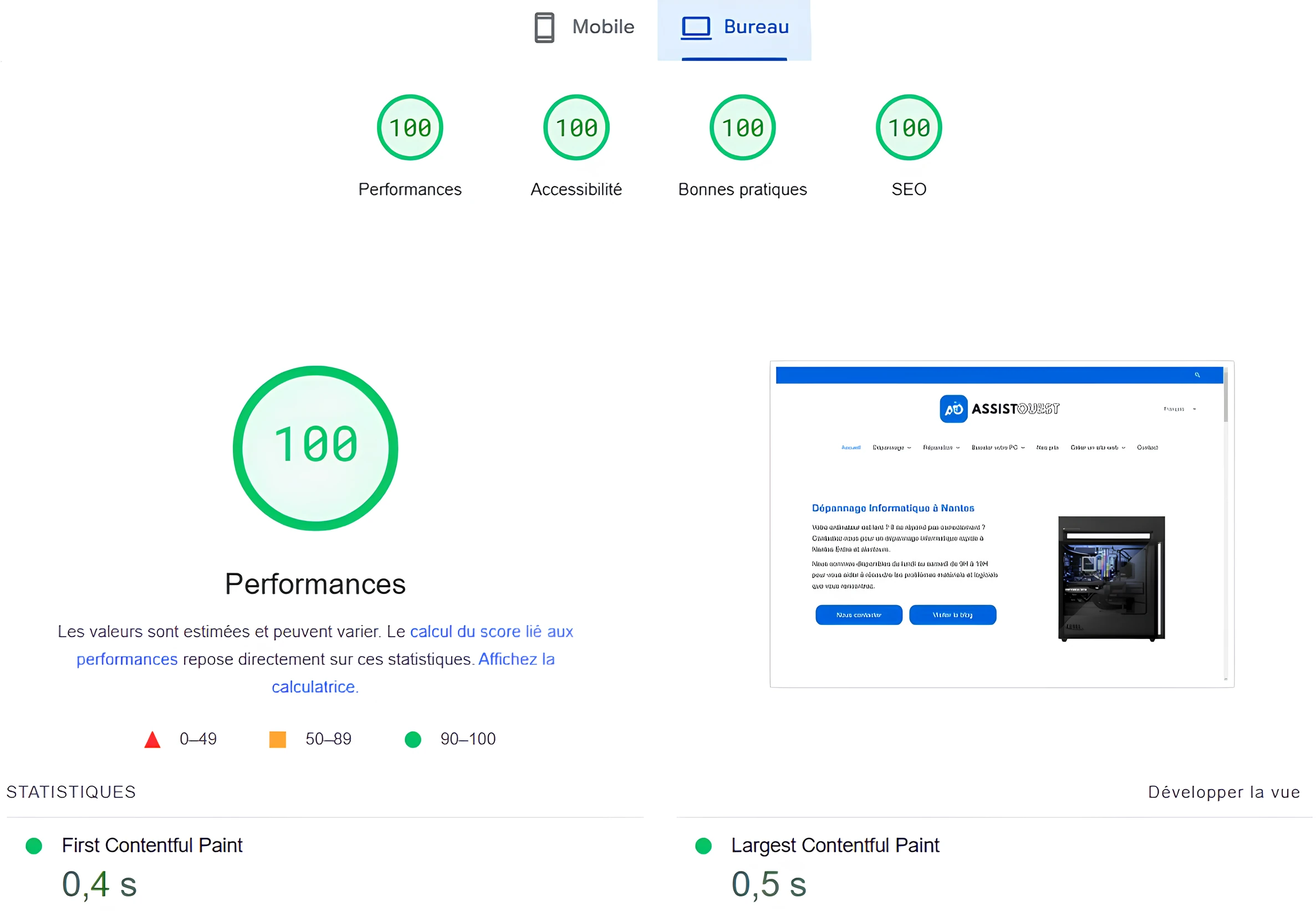Click the Bonnes pratiques score gauge
The width and height of the screenshot is (1316, 912).
click(742, 127)
